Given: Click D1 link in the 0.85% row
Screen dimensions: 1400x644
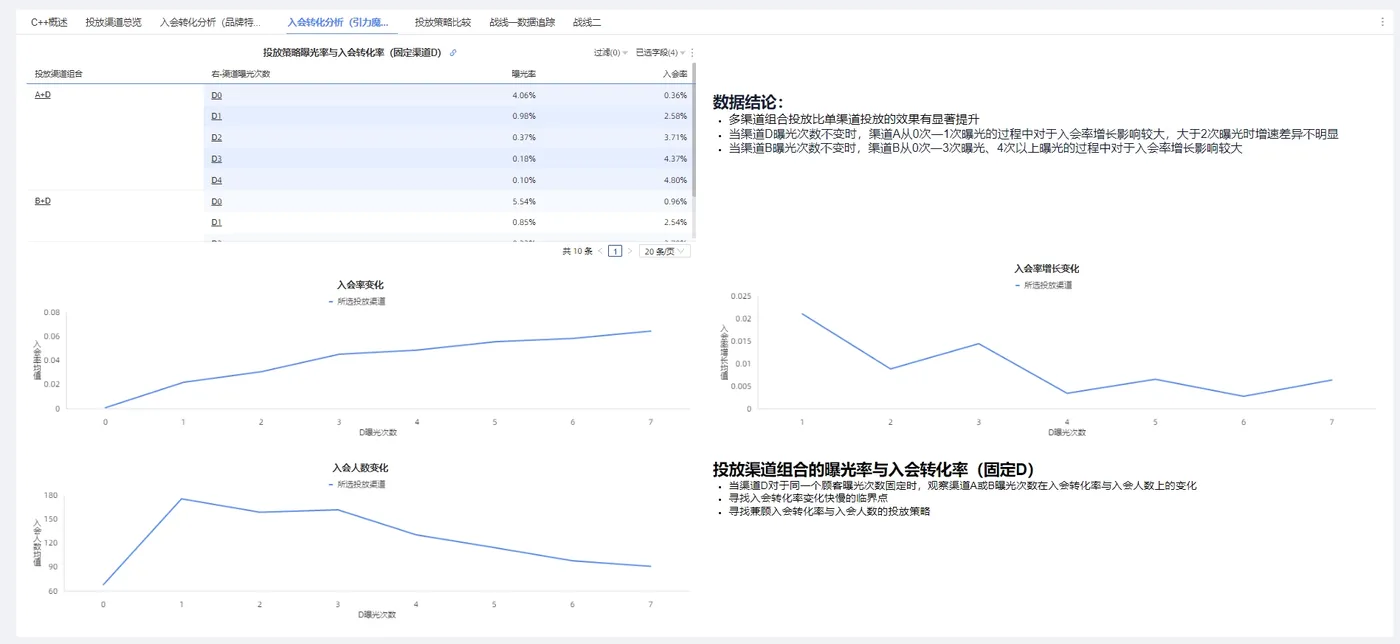Looking at the screenshot, I should (216, 222).
